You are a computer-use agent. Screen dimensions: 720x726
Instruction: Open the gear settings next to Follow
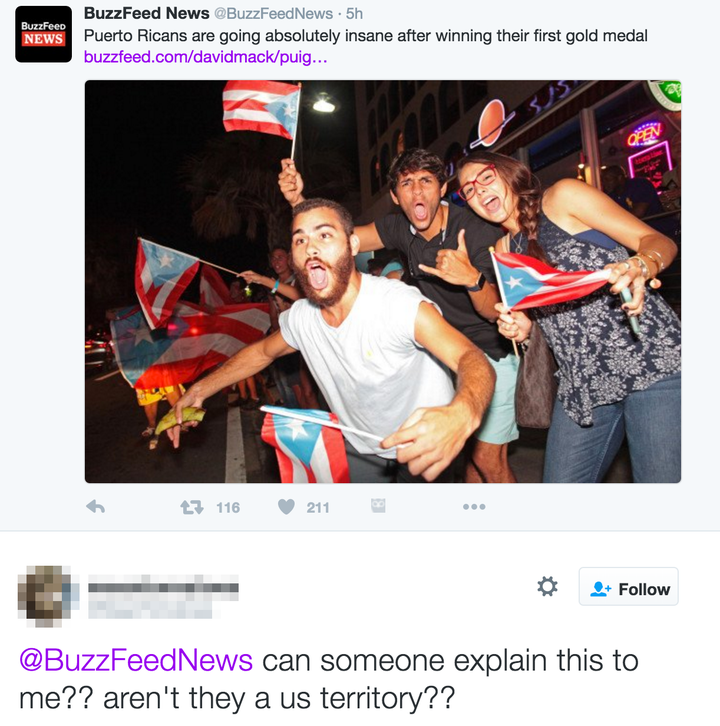click(547, 587)
